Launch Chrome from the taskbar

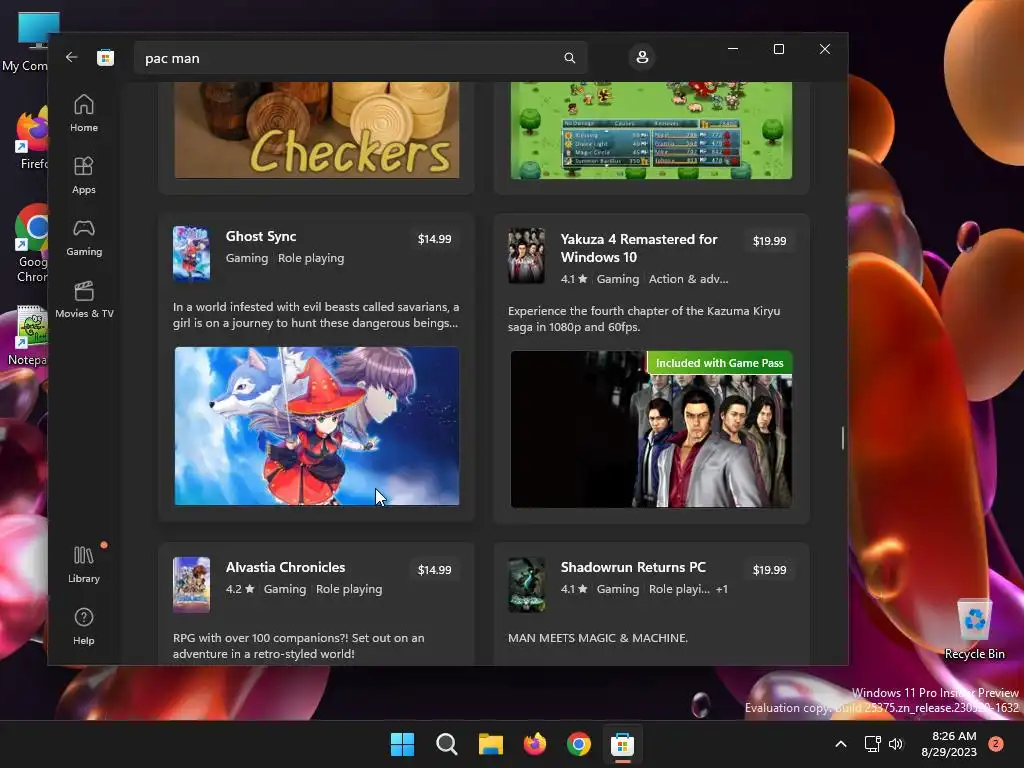pos(579,744)
